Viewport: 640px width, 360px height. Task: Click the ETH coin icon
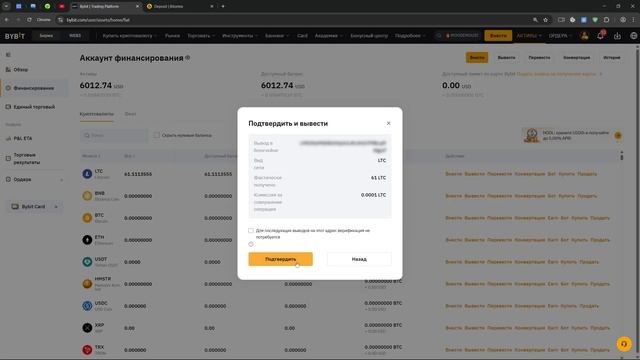(x=87, y=240)
